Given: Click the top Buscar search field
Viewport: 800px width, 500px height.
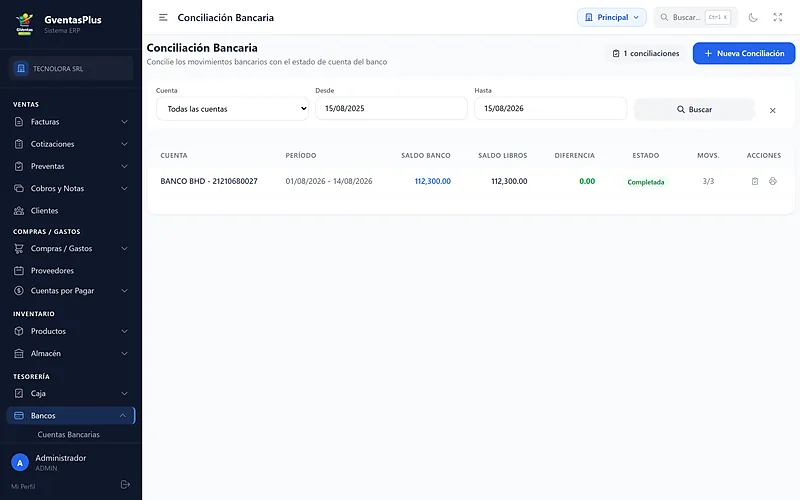Looking at the screenshot, I should tap(696, 17).
